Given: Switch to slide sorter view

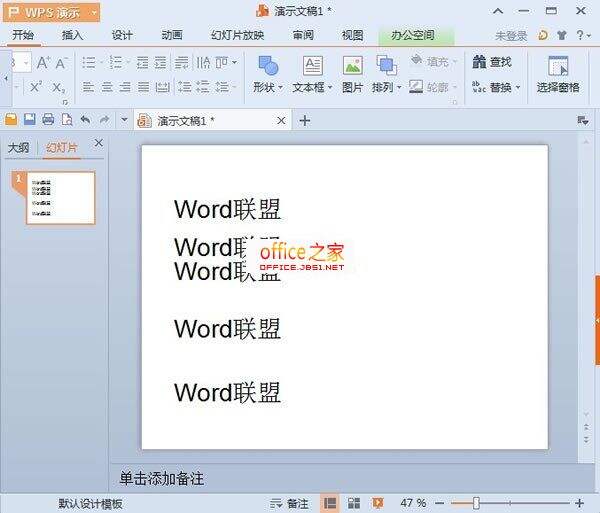Looking at the screenshot, I should (x=353, y=503).
